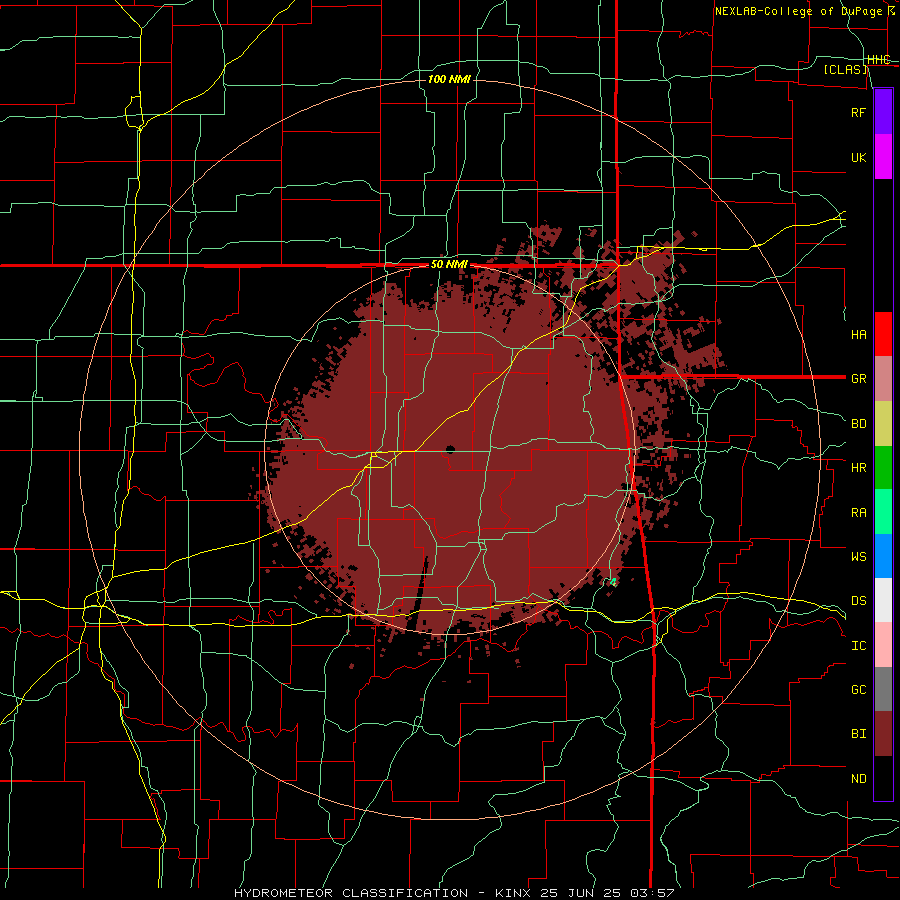Click the blue WS legend swatch

pyautogui.click(x=883, y=556)
